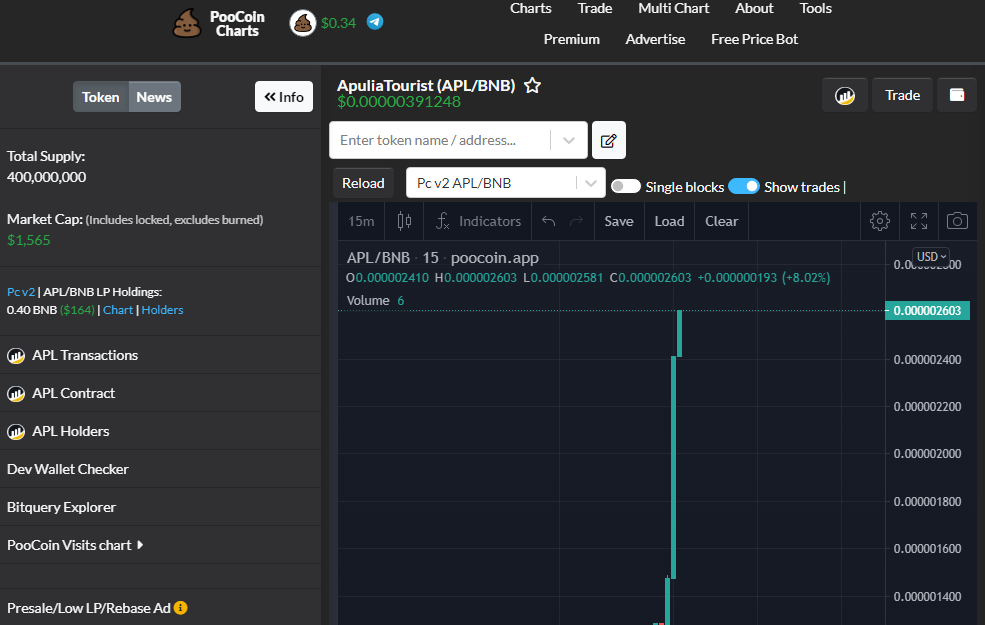Open the Telegram channel icon
Viewport: 985px width, 625px height.
click(375, 22)
